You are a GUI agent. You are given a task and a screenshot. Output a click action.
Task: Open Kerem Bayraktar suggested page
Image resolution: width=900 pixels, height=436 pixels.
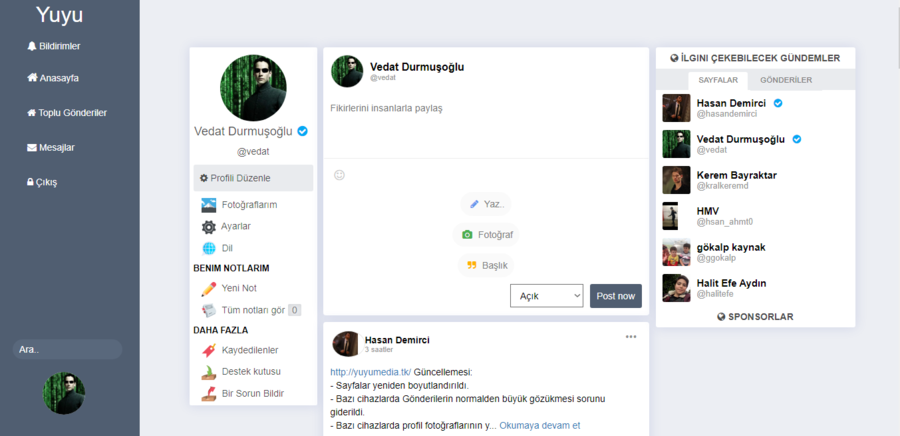pos(736,175)
